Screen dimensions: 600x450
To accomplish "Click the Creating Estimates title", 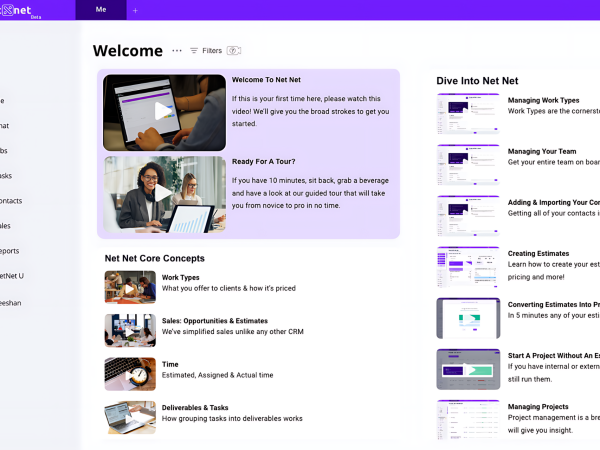I will click(x=538, y=253).
